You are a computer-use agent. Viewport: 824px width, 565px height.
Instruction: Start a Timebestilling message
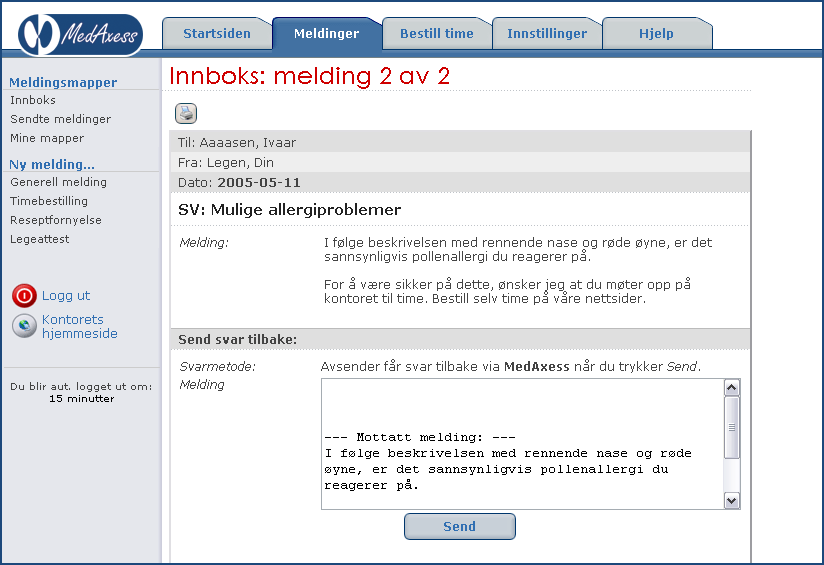49,201
